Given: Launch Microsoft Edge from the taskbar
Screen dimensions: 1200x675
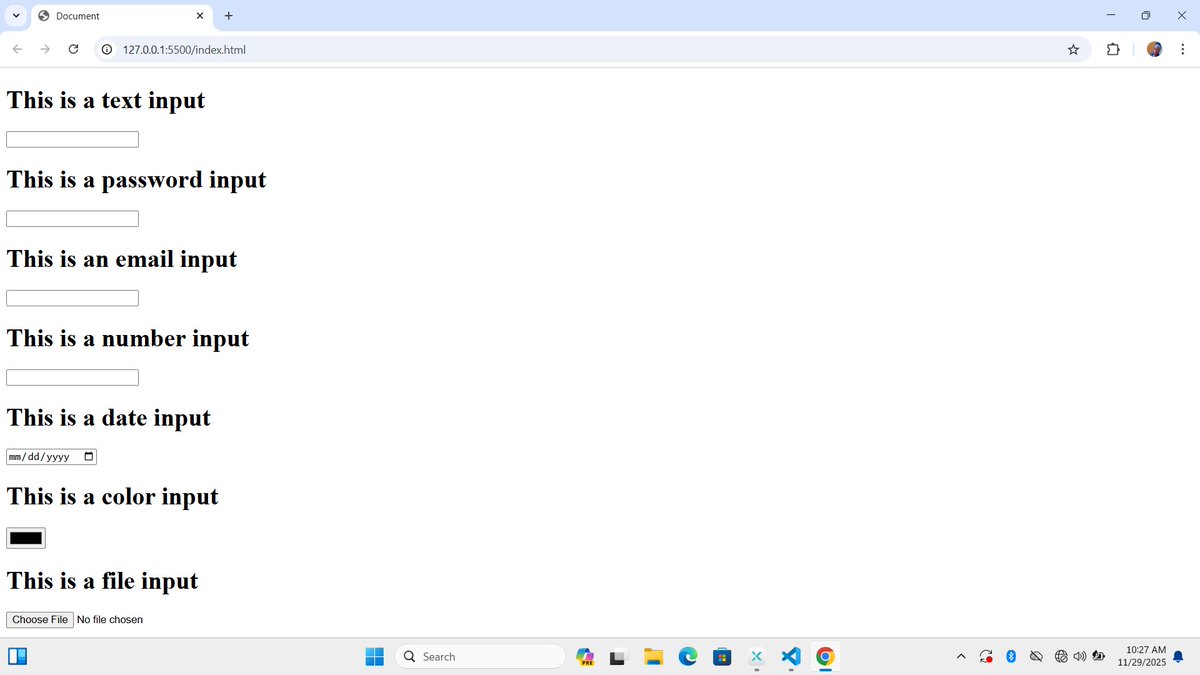Looking at the screenshot, I should click(687, 657).
